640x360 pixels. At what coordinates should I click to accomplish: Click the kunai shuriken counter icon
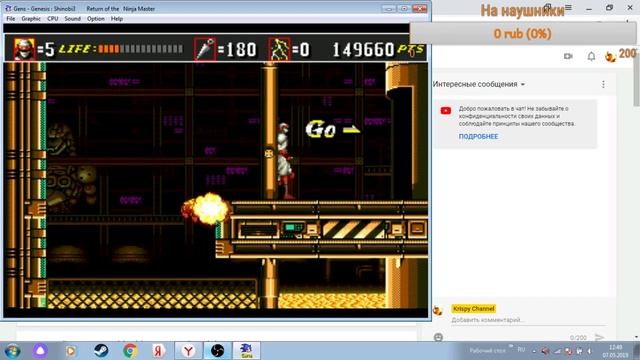point(204,49)
